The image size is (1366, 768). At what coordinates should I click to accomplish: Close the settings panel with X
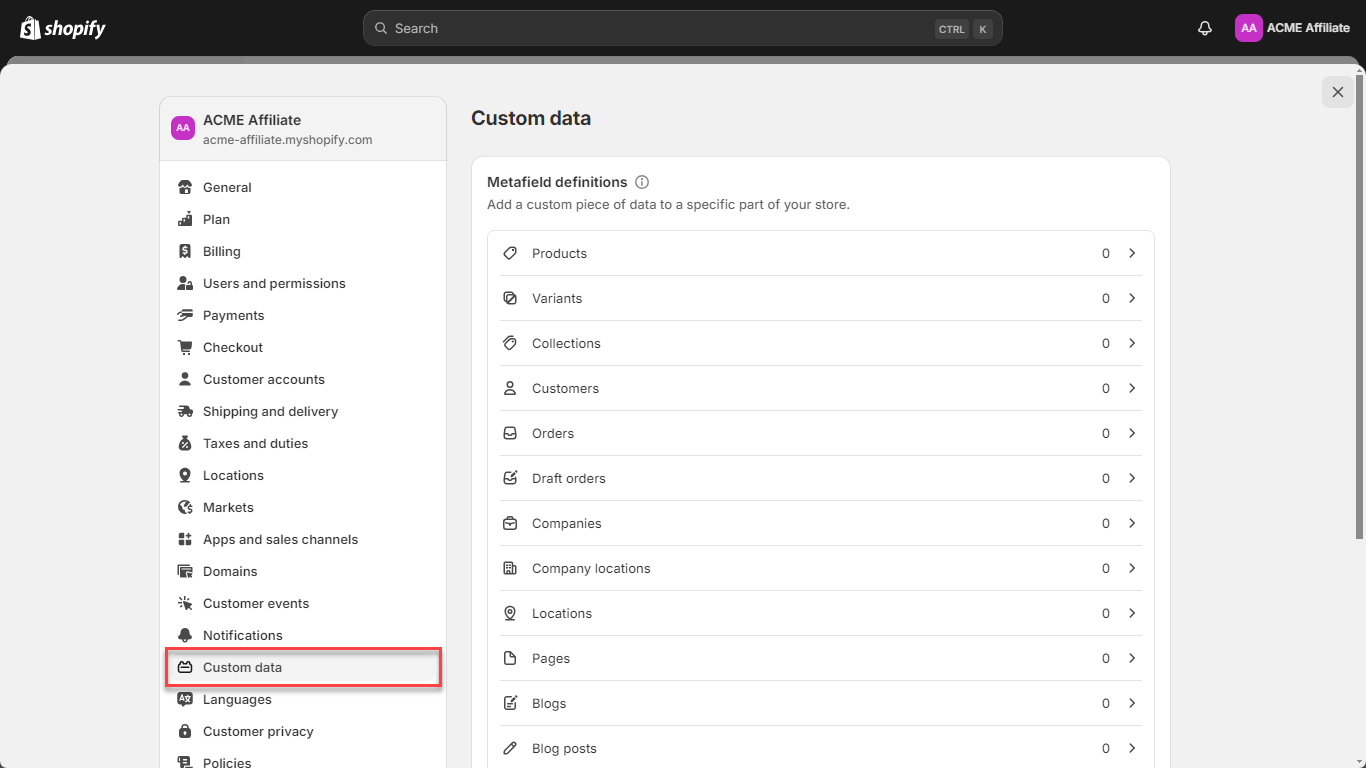pos(1338,92)
